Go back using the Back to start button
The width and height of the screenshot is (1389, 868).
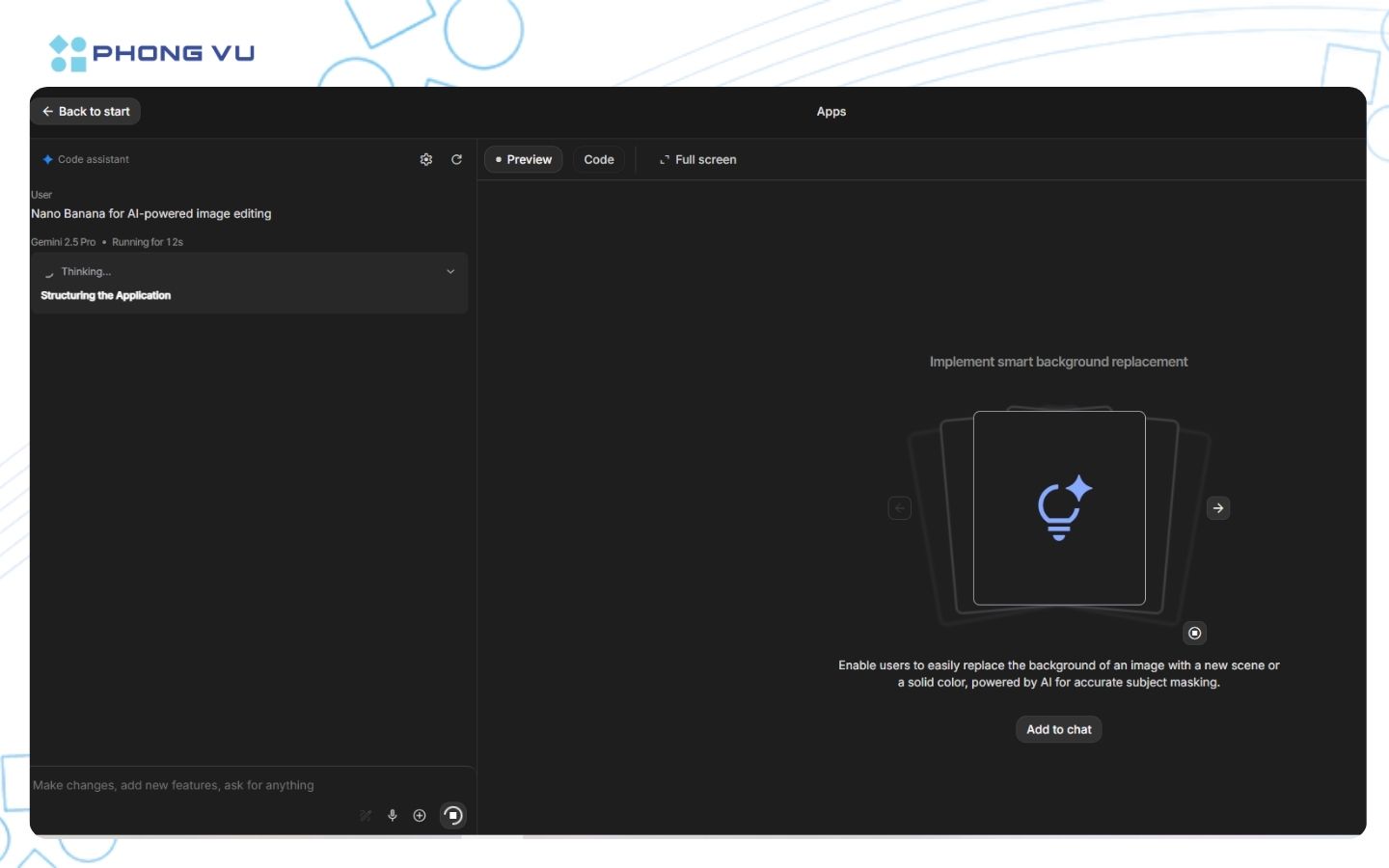click(x=85, y=111)
